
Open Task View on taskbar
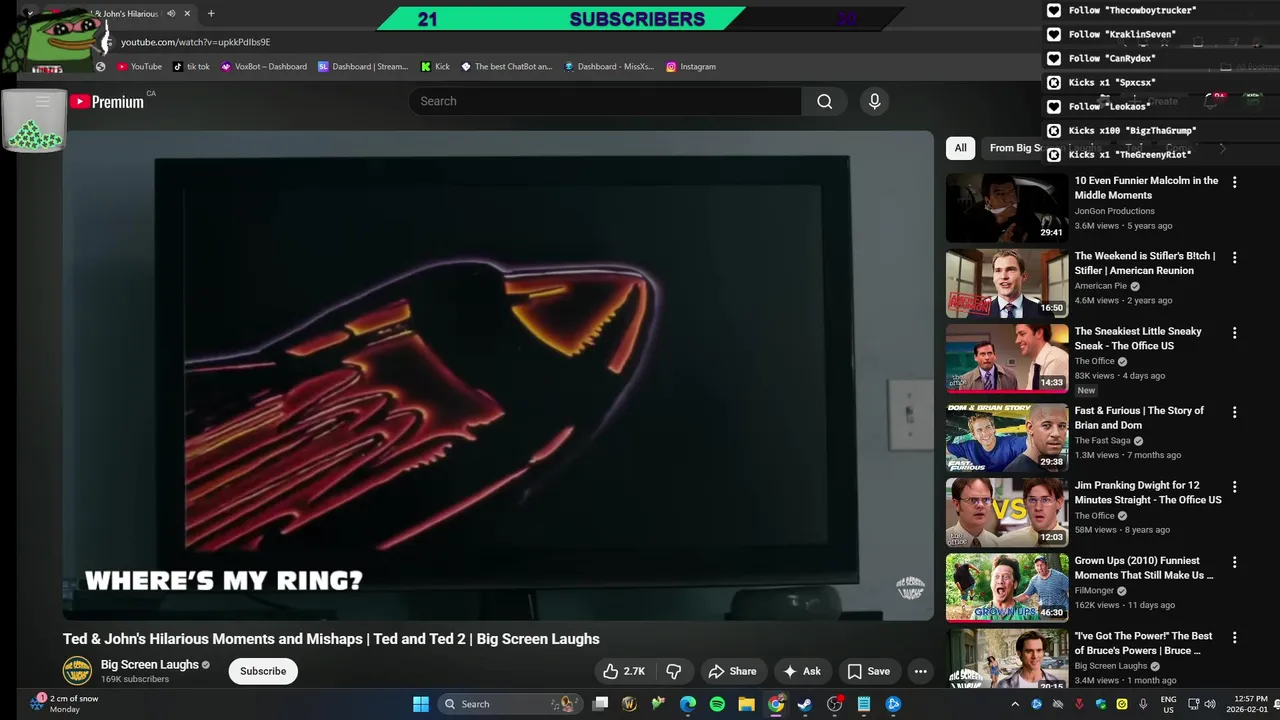600,704
